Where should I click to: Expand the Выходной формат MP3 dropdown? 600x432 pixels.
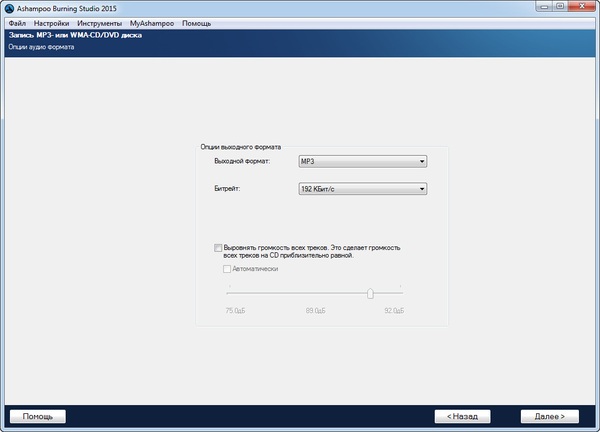click(x=362, y=161)
